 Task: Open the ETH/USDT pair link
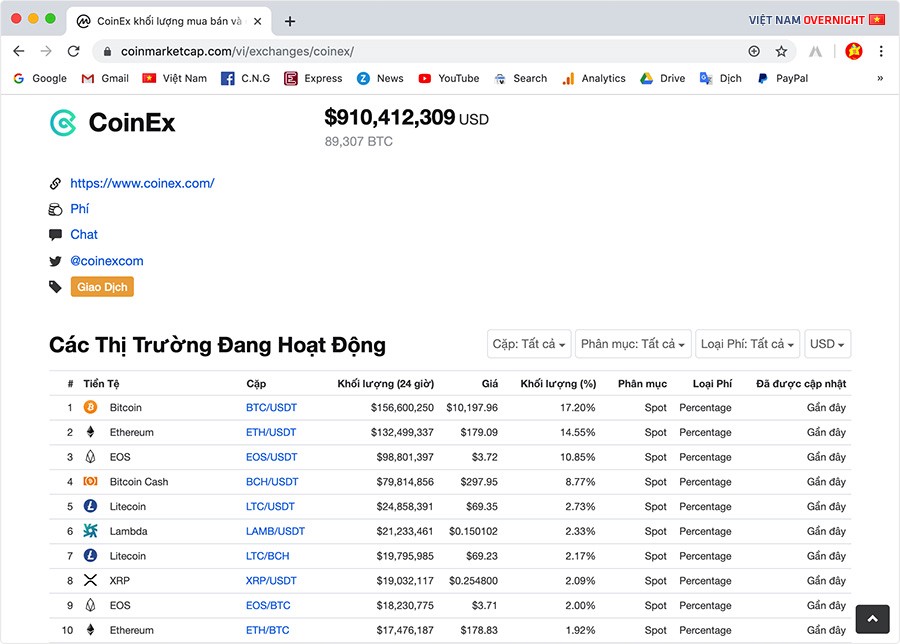tap(271, 432)
